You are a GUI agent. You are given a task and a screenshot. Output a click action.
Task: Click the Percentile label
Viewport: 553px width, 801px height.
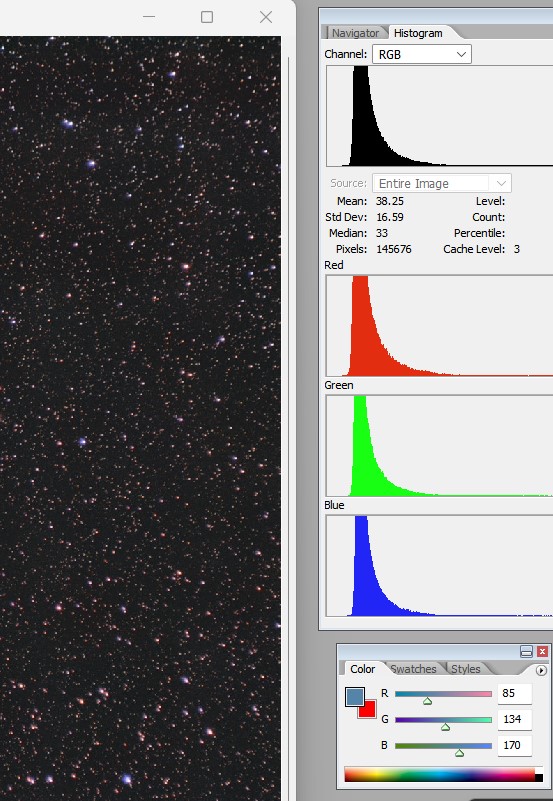coord(479,233)
